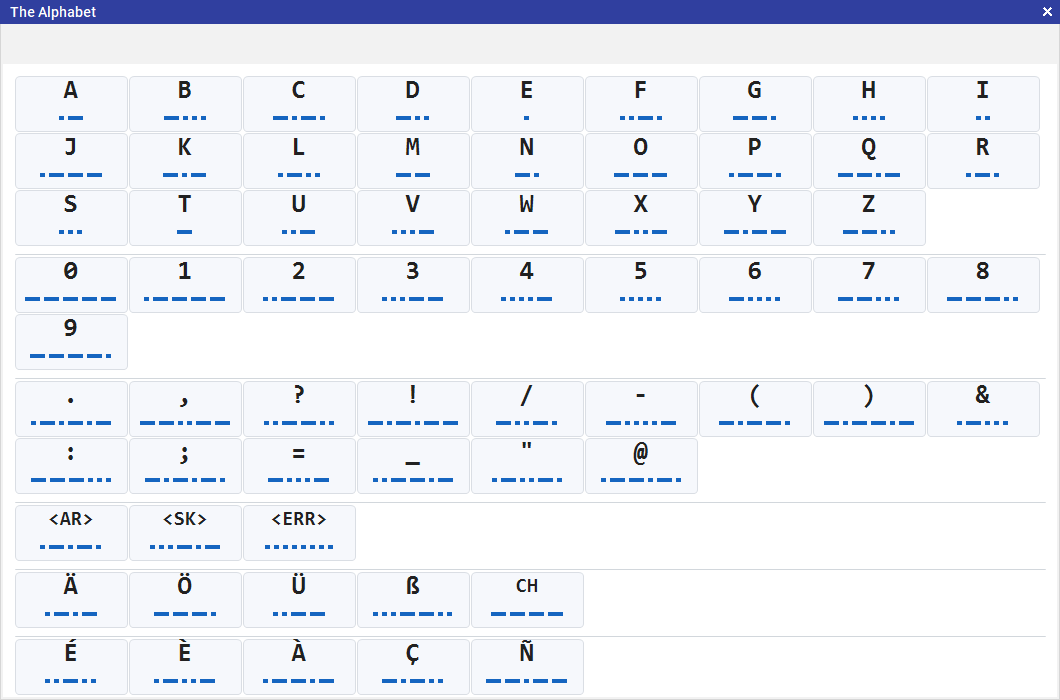Select the period punctuation tile
Viewport: 1060px width, 700px height.
[x=71, y=409]
